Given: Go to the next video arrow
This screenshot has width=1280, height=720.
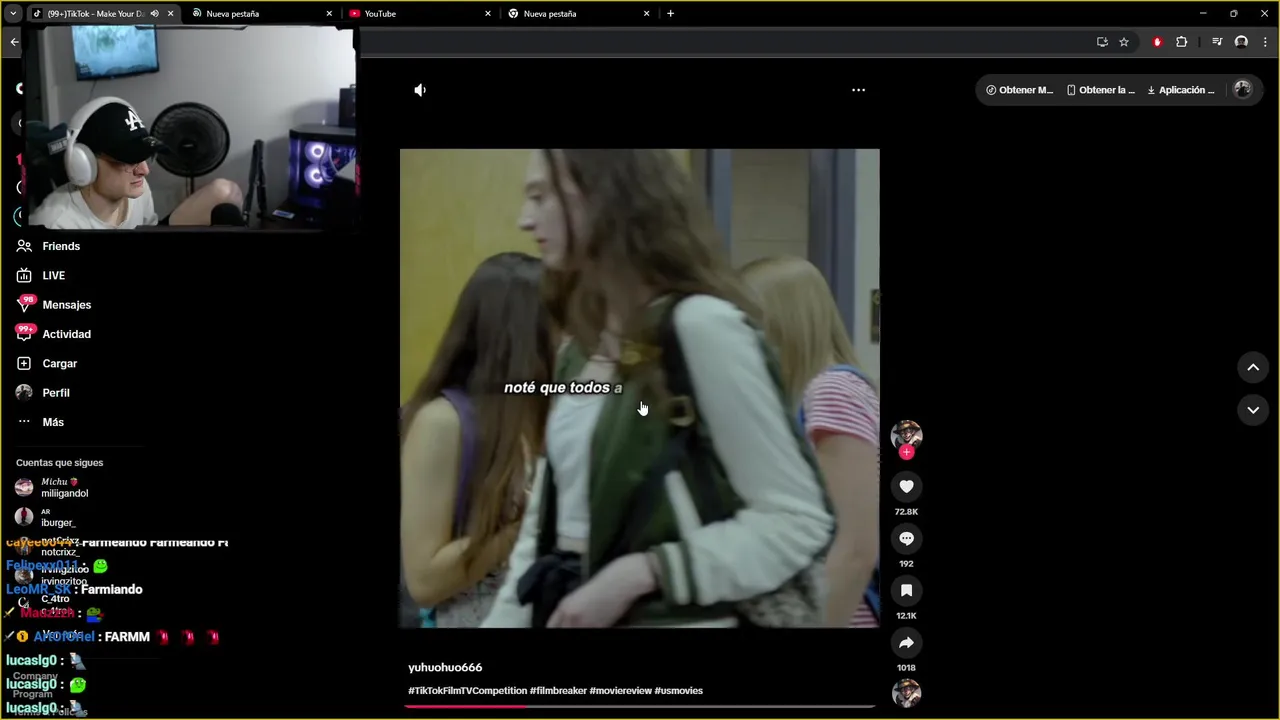Looking at the screenshot, I should click(x=1253, y=410).
